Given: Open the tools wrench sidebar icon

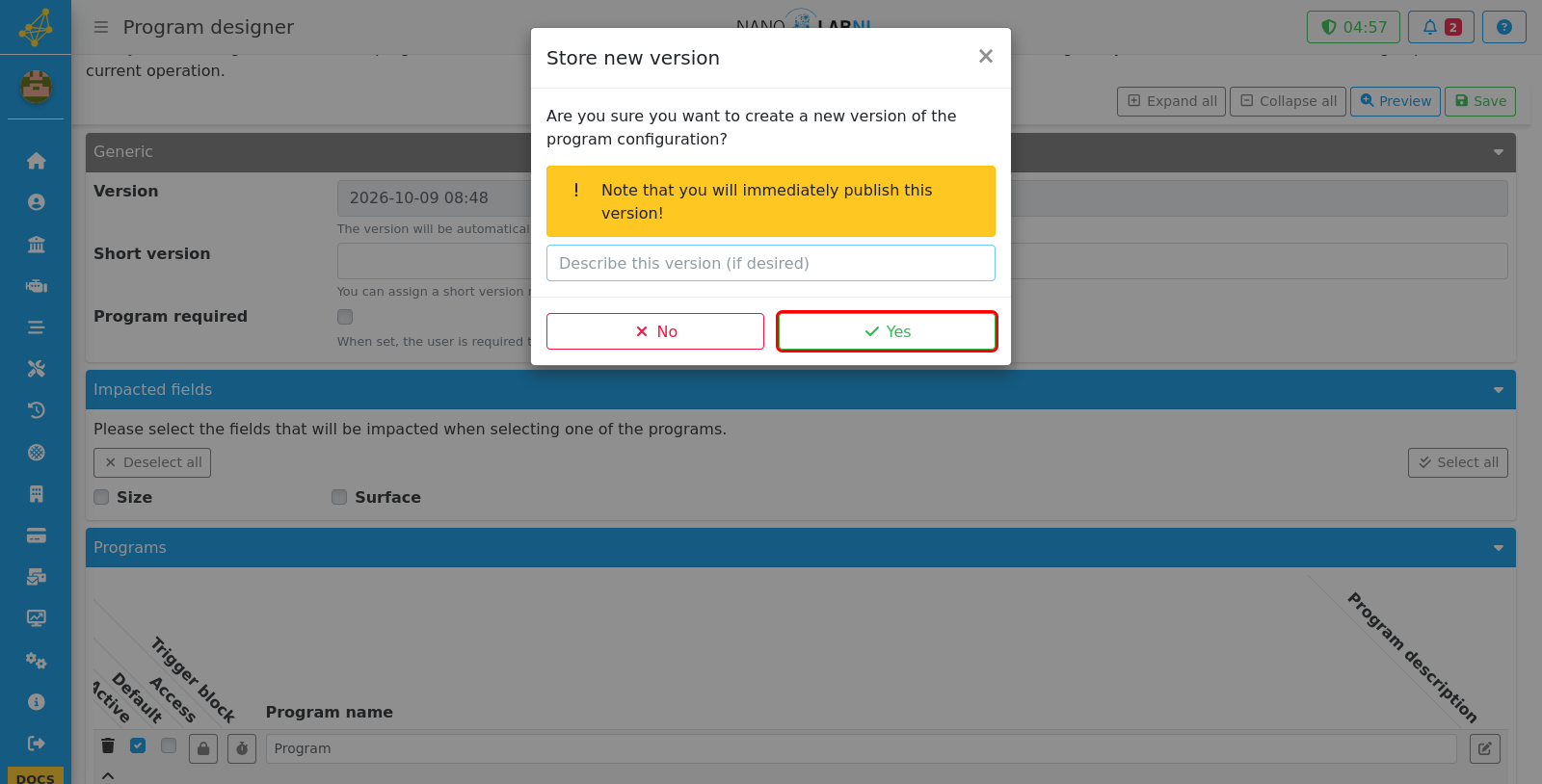Looking at the screenshot, I should click(37, 369).
